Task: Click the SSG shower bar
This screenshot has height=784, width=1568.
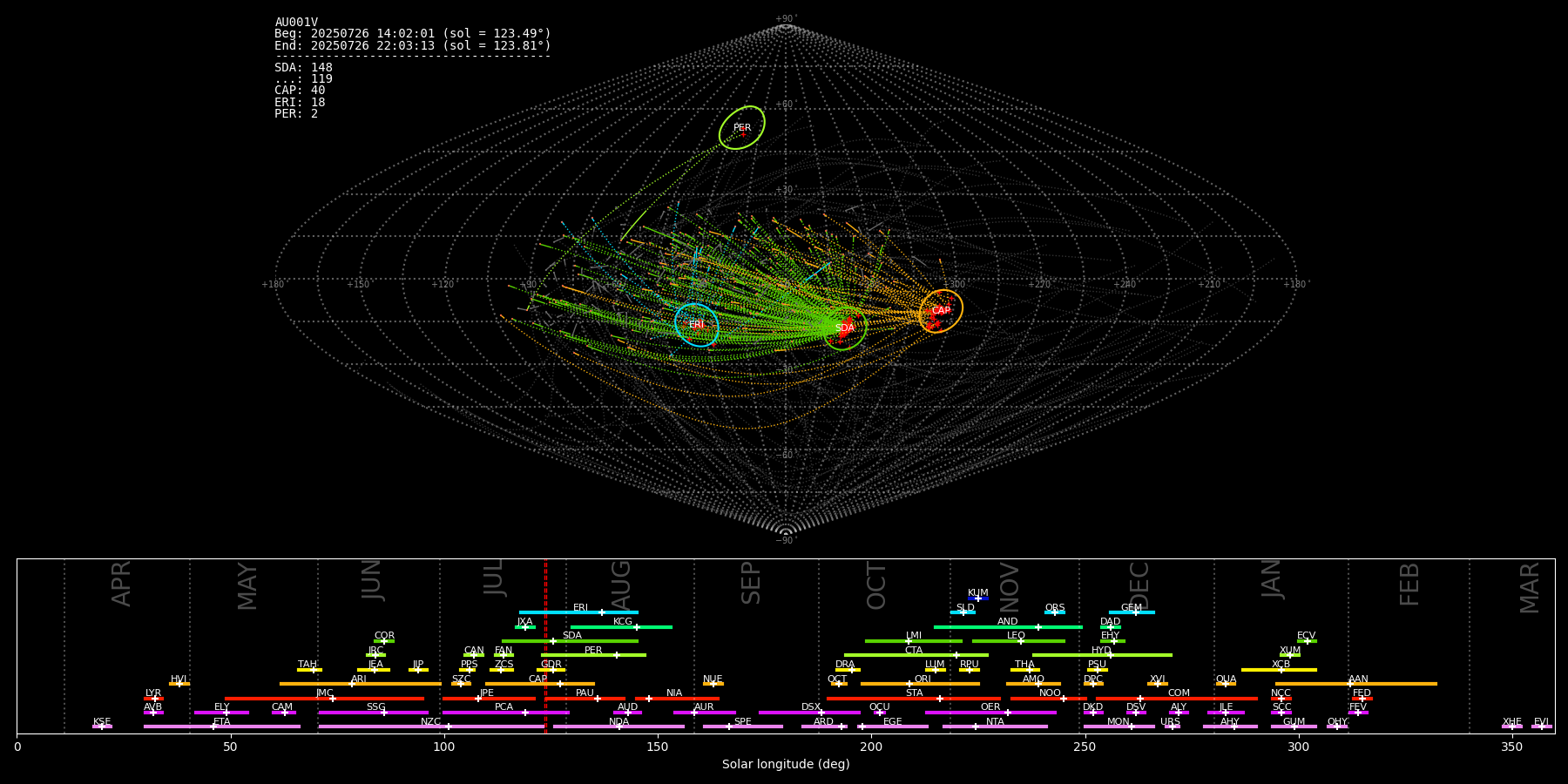Action: coord(373,713)
